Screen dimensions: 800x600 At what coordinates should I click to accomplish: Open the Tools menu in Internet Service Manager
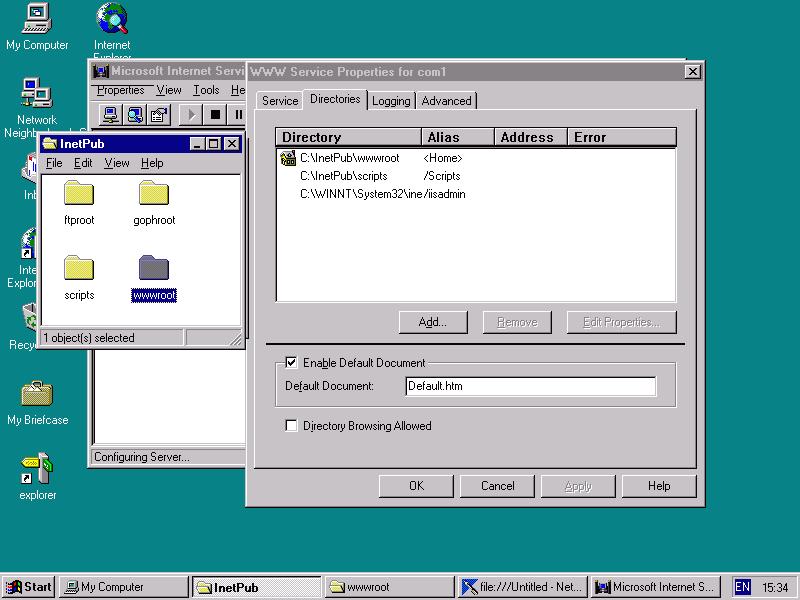[206, 90]
